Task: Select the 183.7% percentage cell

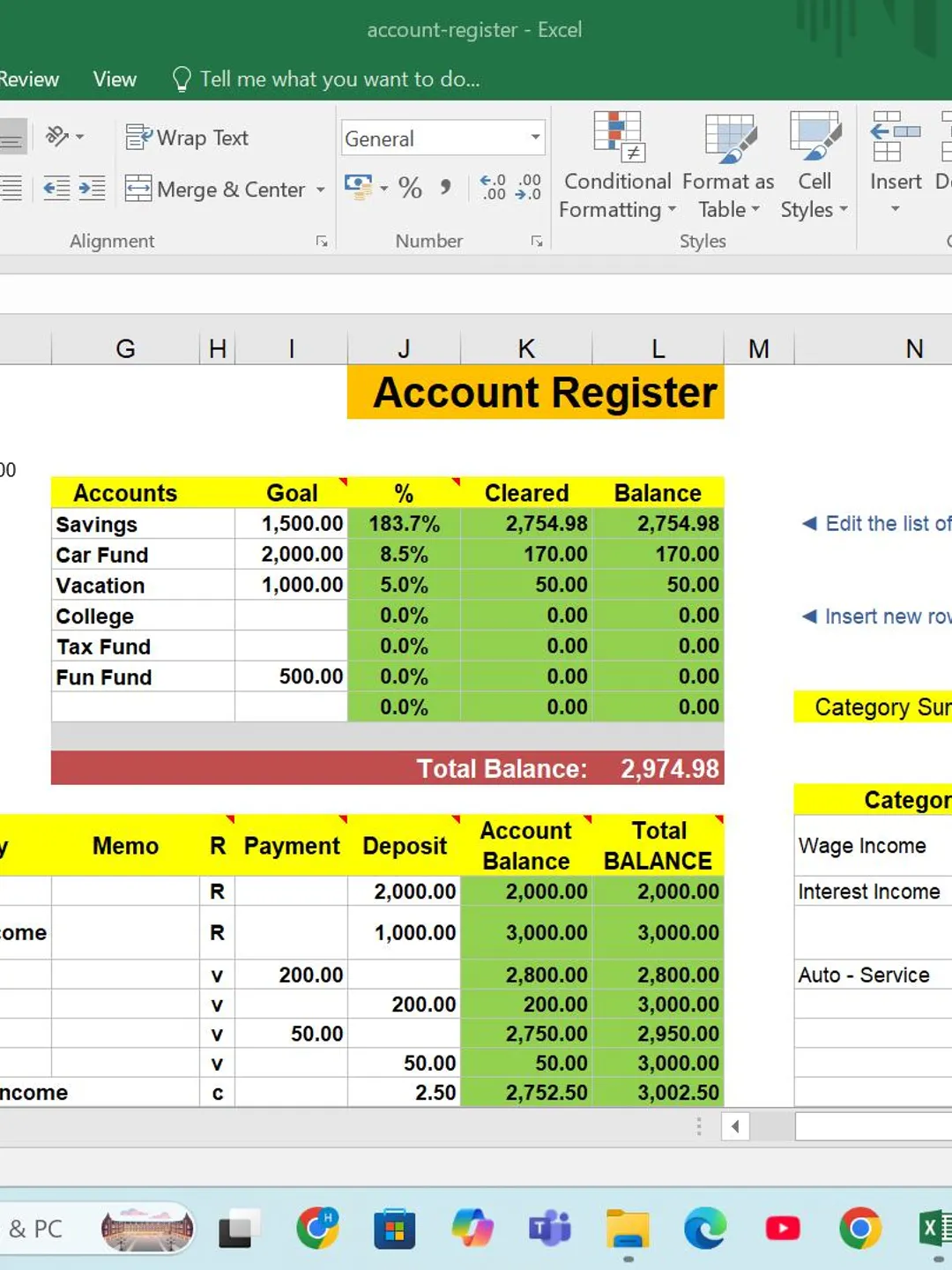Action: (404, 524)
